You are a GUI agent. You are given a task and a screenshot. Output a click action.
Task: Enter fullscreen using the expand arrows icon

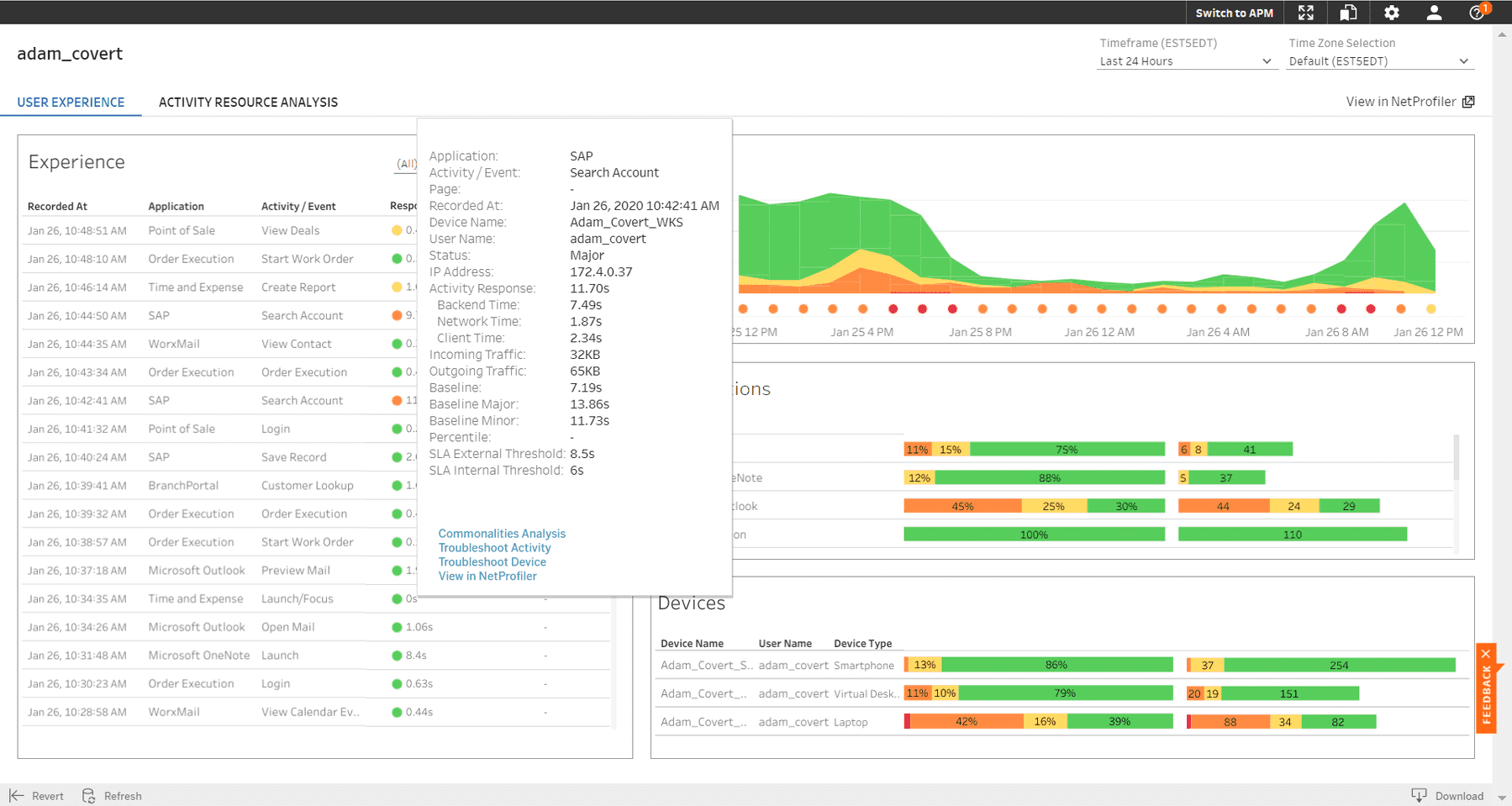pyautogui.click(x=1305, y=12)
